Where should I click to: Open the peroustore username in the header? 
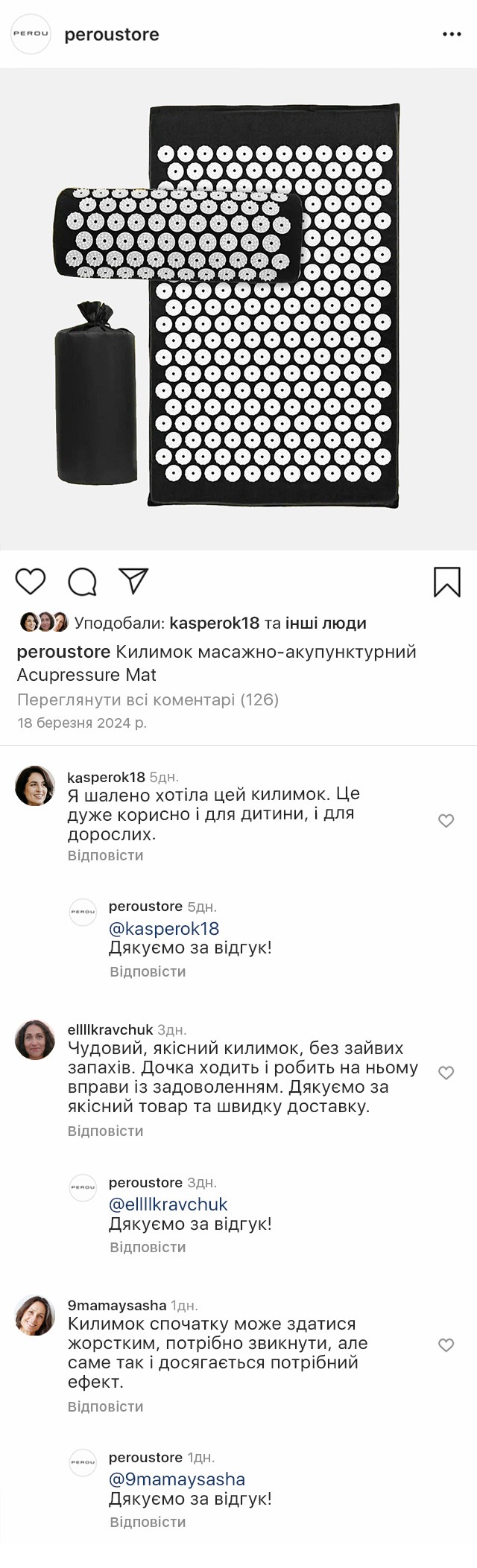pyautogui.click(x=112, y=34)
